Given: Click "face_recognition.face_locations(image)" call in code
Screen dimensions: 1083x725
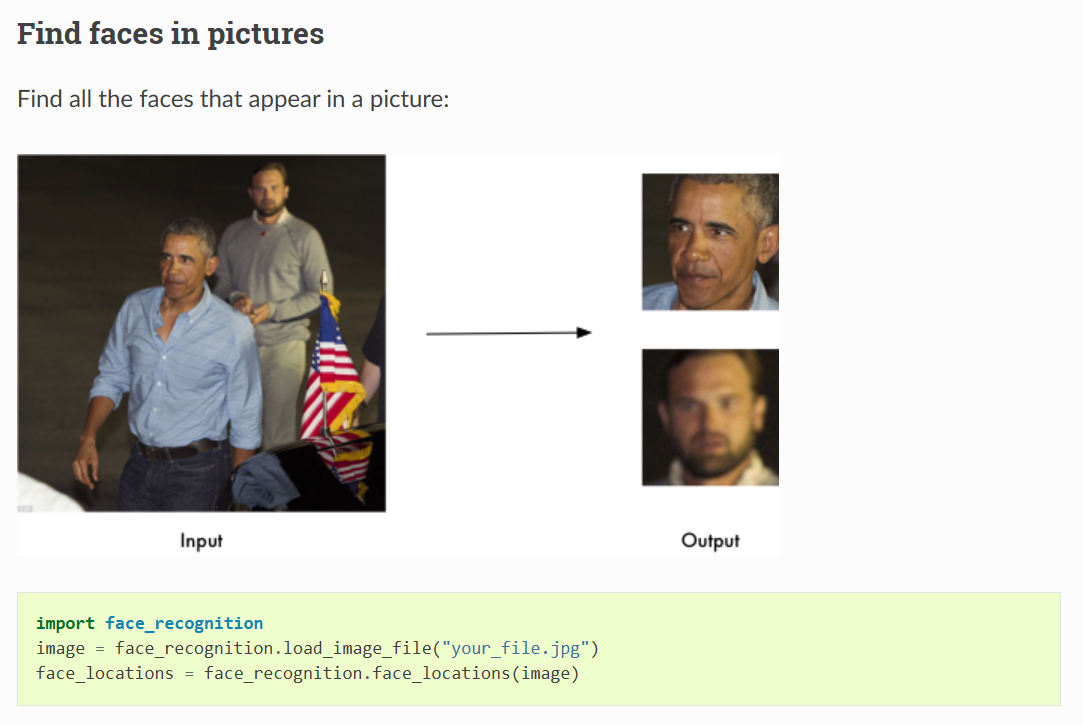Looking at the screenshot, I should pyautogui.click(x=392, y=673).
